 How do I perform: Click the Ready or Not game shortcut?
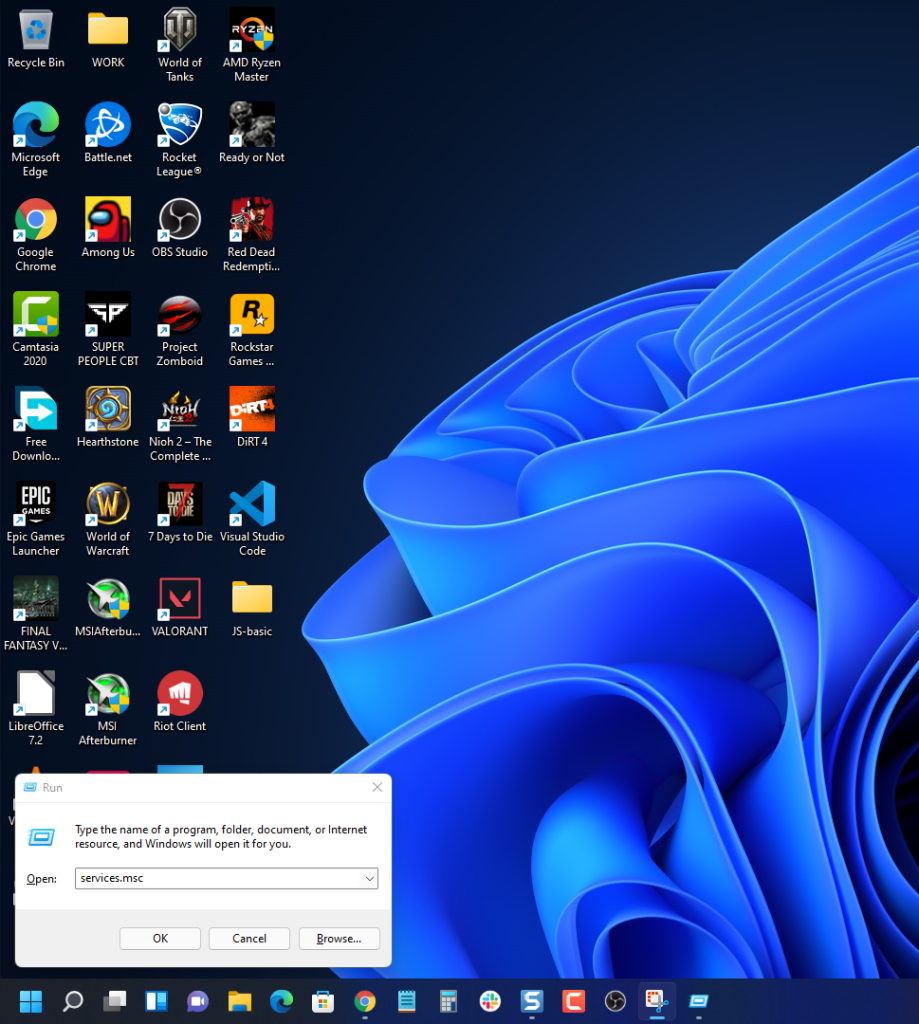click(251, 134)
